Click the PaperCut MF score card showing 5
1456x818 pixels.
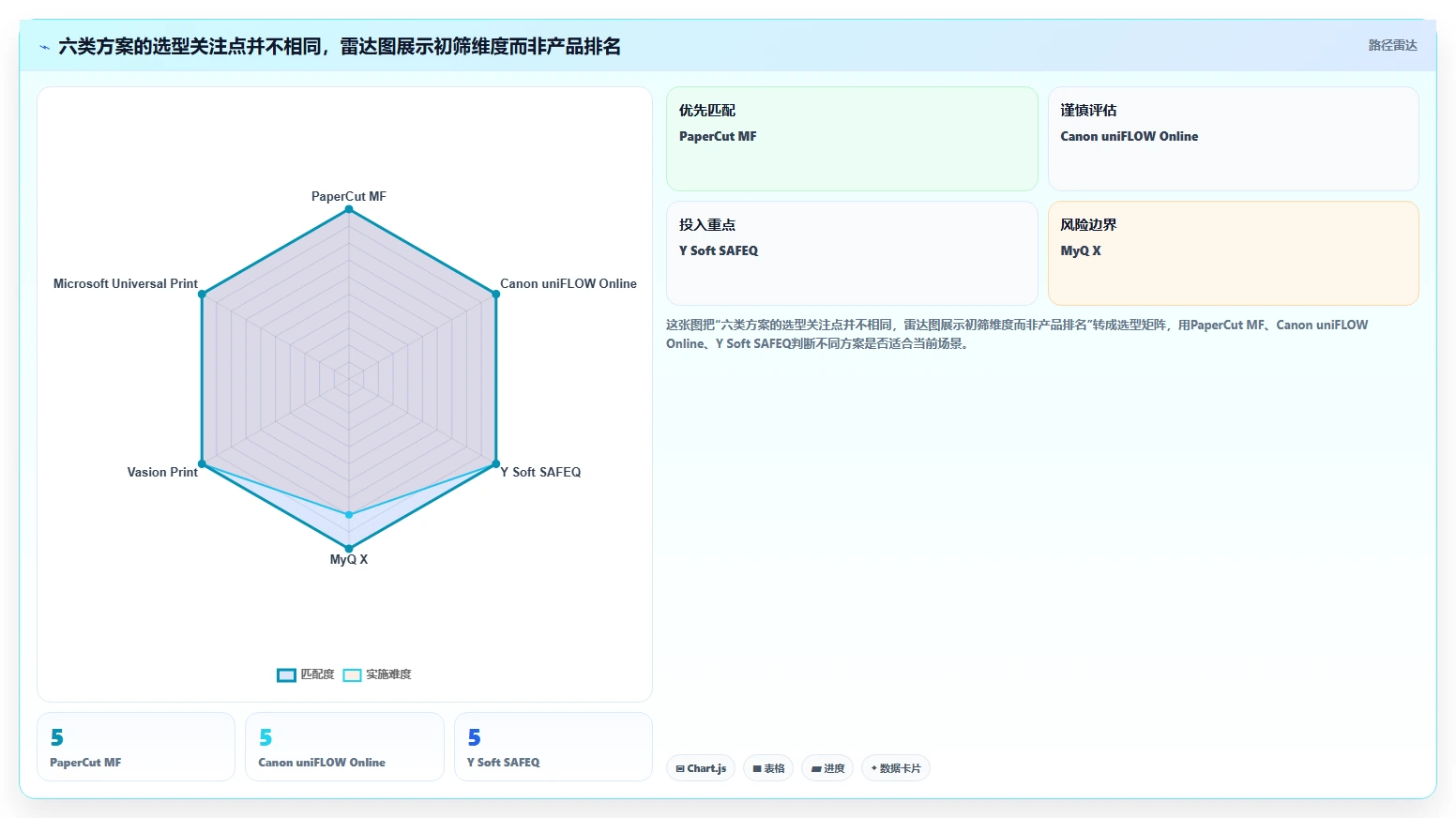pyautogui.click(x=136, y=747)
